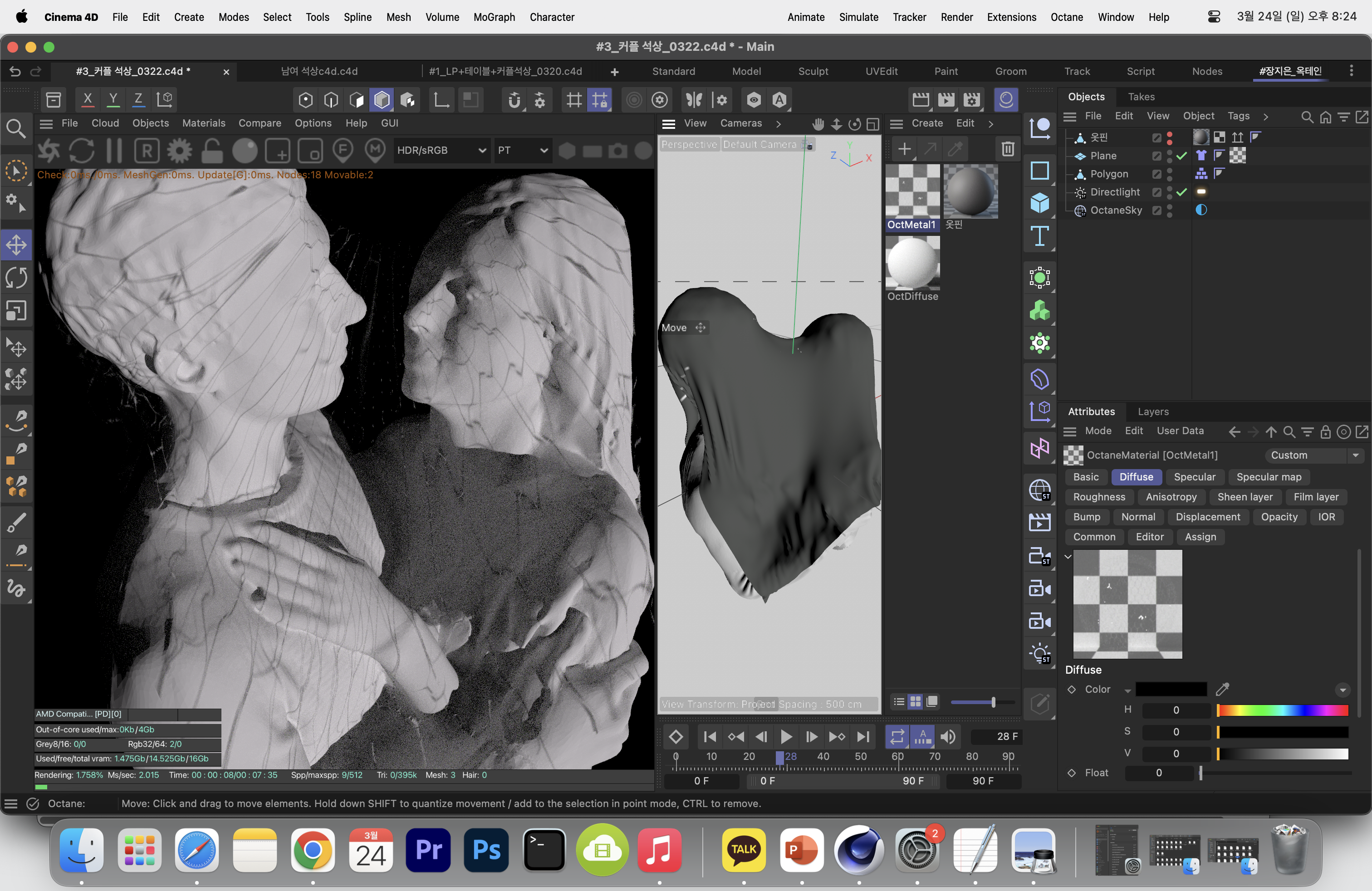Adjust material thumbnail size slider
The image size is (1372, 891).
coord(982,702)
